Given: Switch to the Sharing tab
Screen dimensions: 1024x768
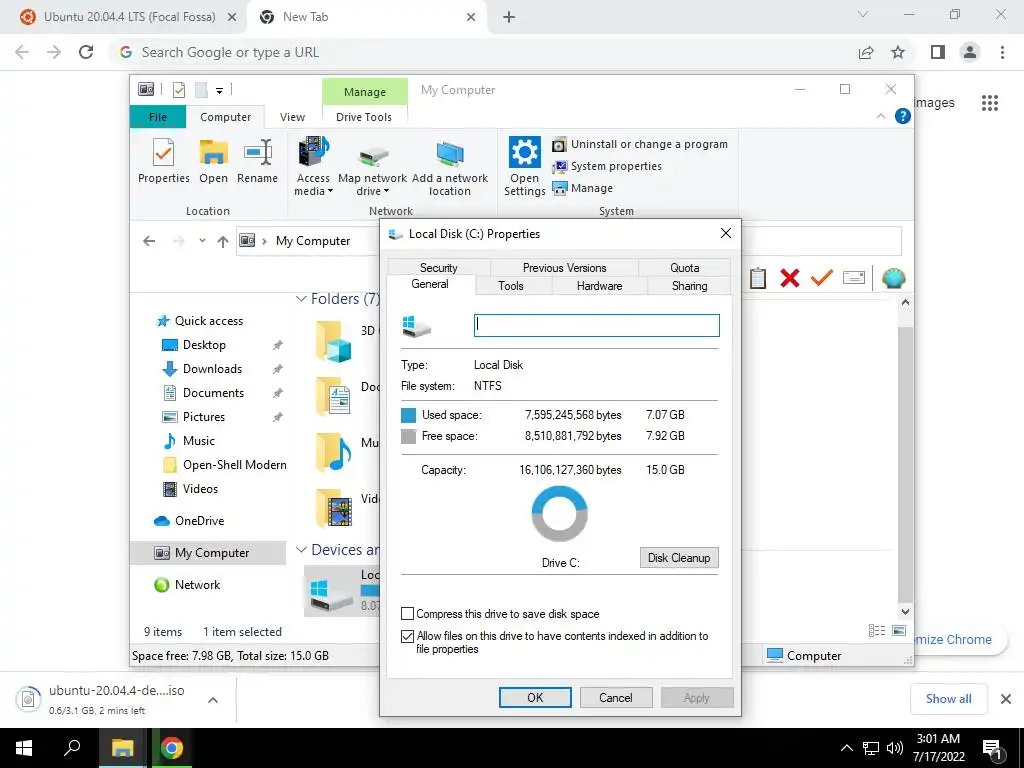Looking at the screenshot, I should click(689, 285).
